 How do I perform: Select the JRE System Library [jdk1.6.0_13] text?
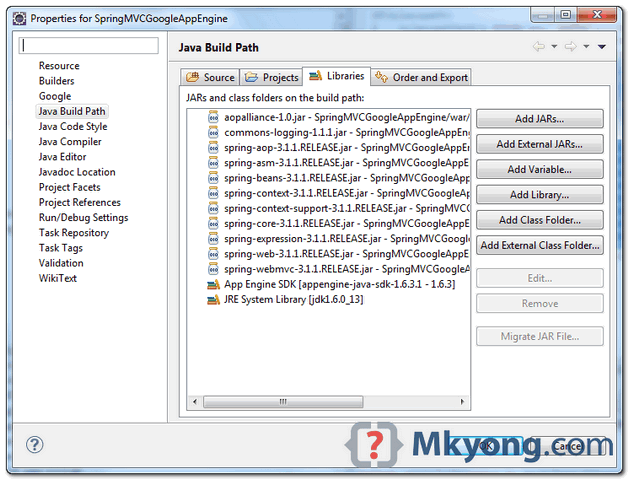point(294,300)
